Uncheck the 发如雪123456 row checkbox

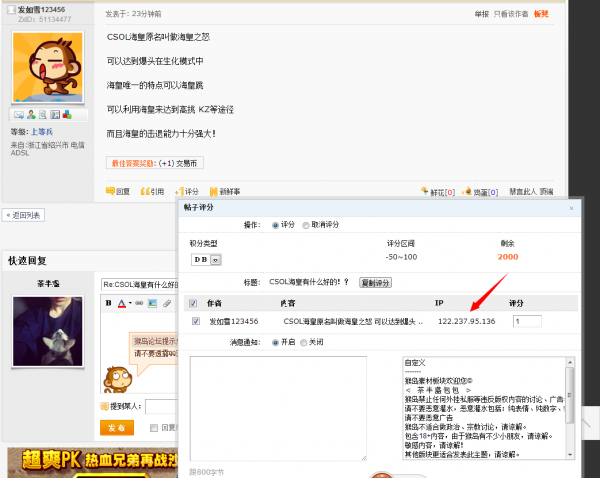coord(196,321)
